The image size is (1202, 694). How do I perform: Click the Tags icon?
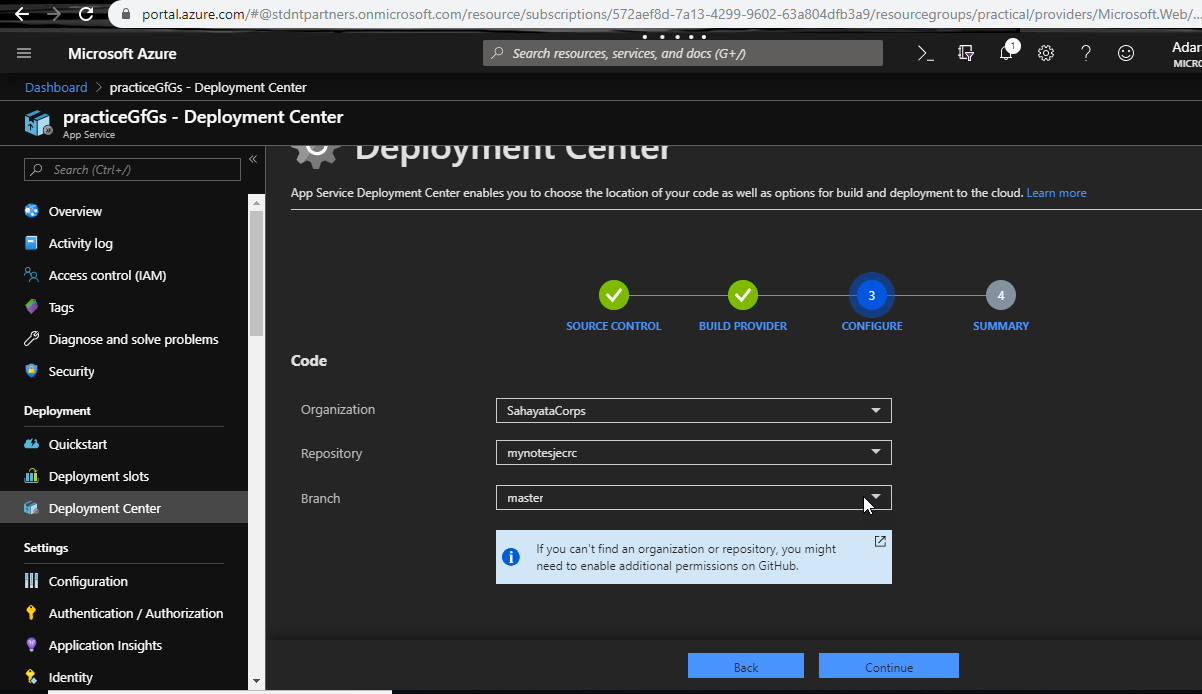click(x=31, y=307)
